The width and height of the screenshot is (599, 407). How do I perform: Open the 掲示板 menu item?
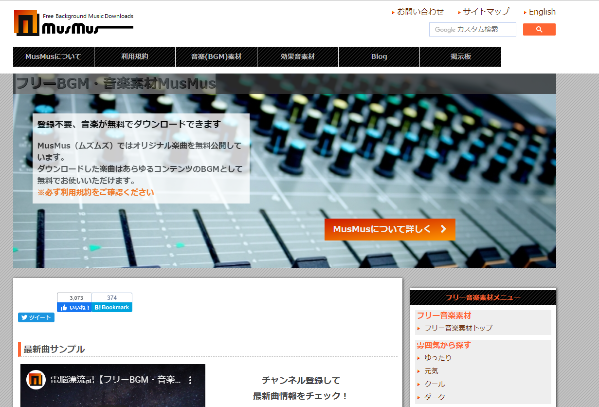pyautogui.click(x=460, y=57)
